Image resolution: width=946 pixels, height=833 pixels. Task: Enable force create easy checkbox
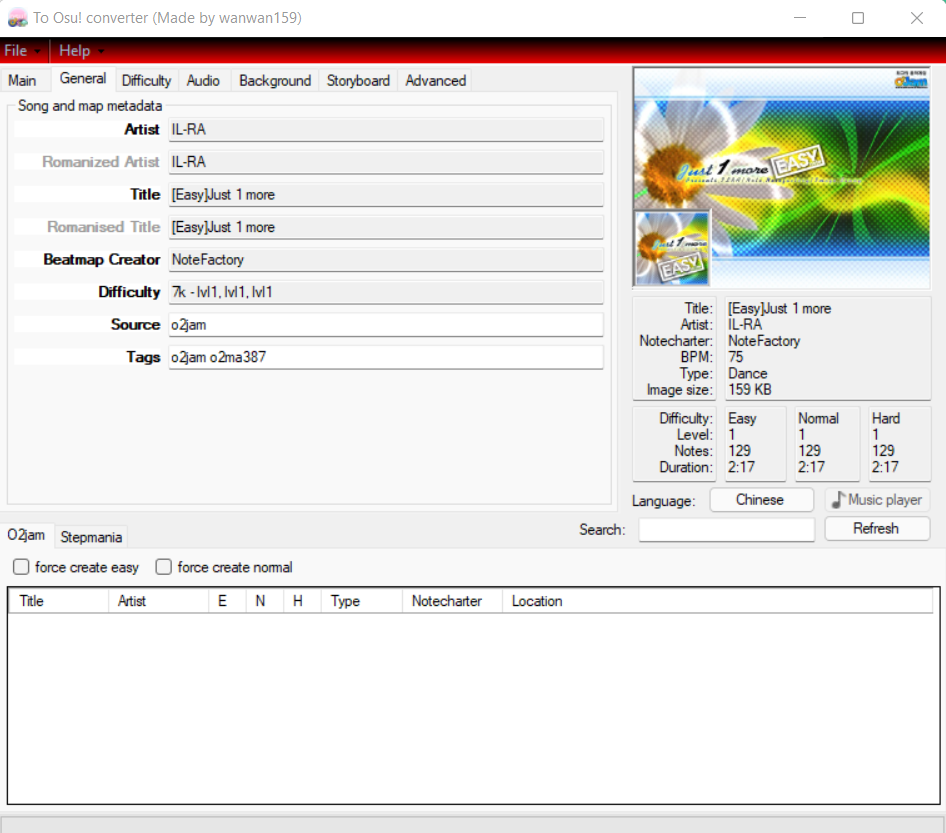pyautogui.click(x=21, y=567)
